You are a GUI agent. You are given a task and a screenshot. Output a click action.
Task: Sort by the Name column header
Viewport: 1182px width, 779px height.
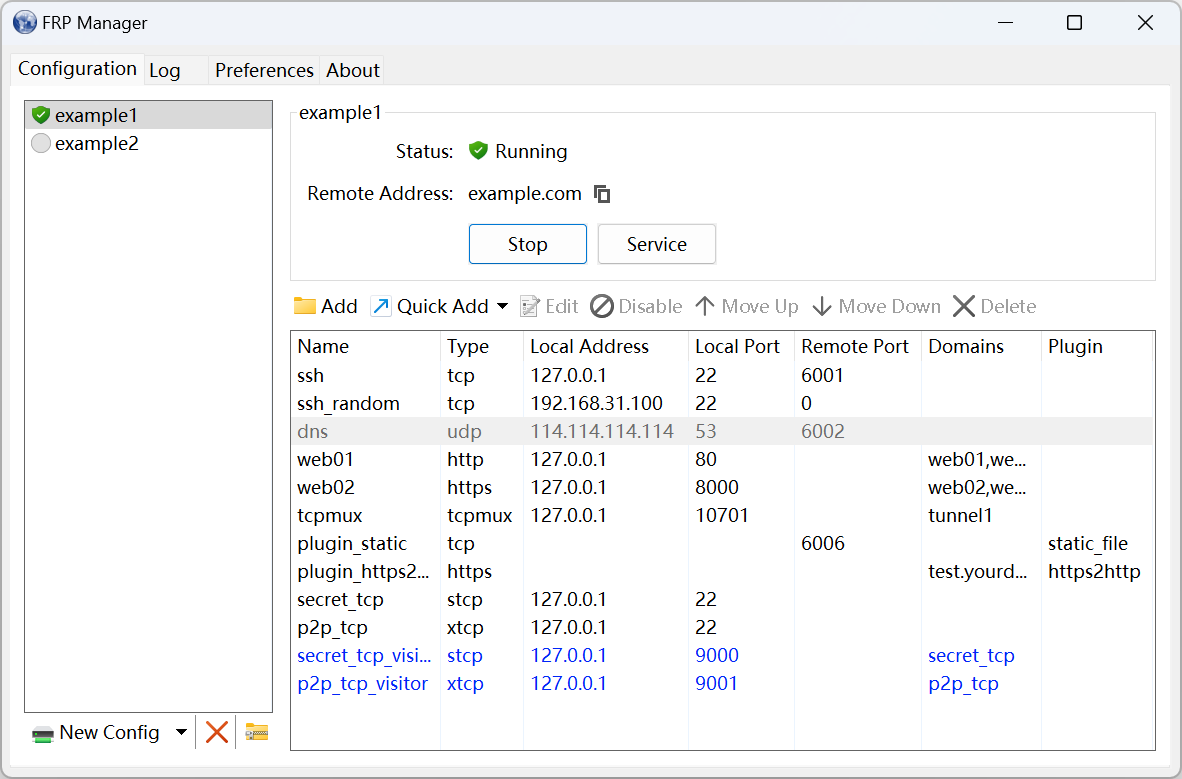(x=365, y=346)
